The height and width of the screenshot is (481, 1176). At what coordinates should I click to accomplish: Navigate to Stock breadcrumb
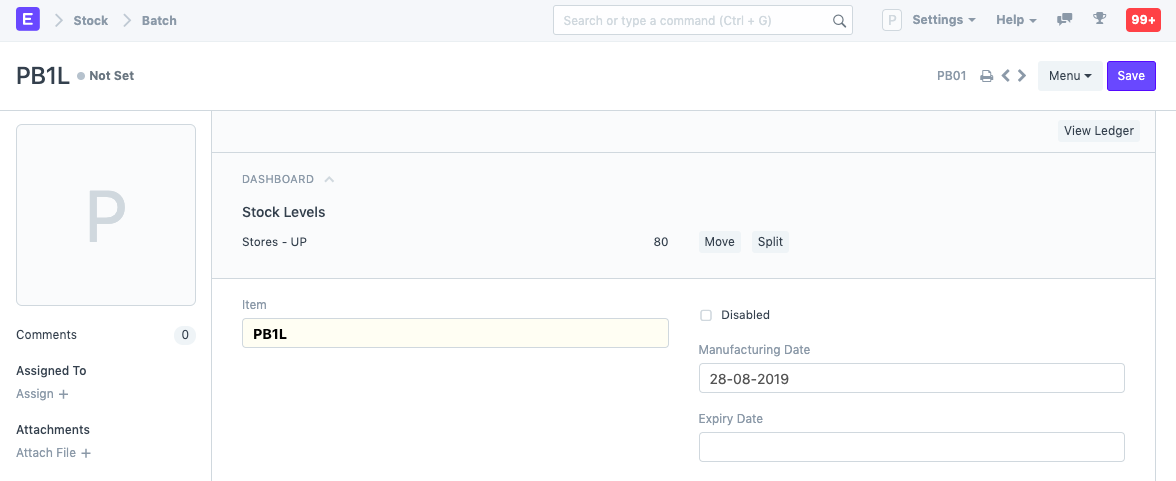click(90, 20)
